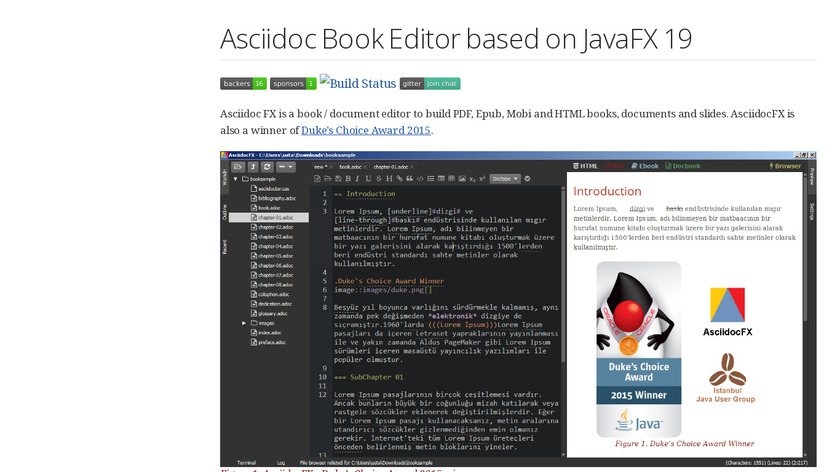The height and width of the screenshot is (472, 840).
Task: Apply Strikethrough formatting in AsciidocFX toolbar
Action: pyautogui.click(x=379, y=179)
